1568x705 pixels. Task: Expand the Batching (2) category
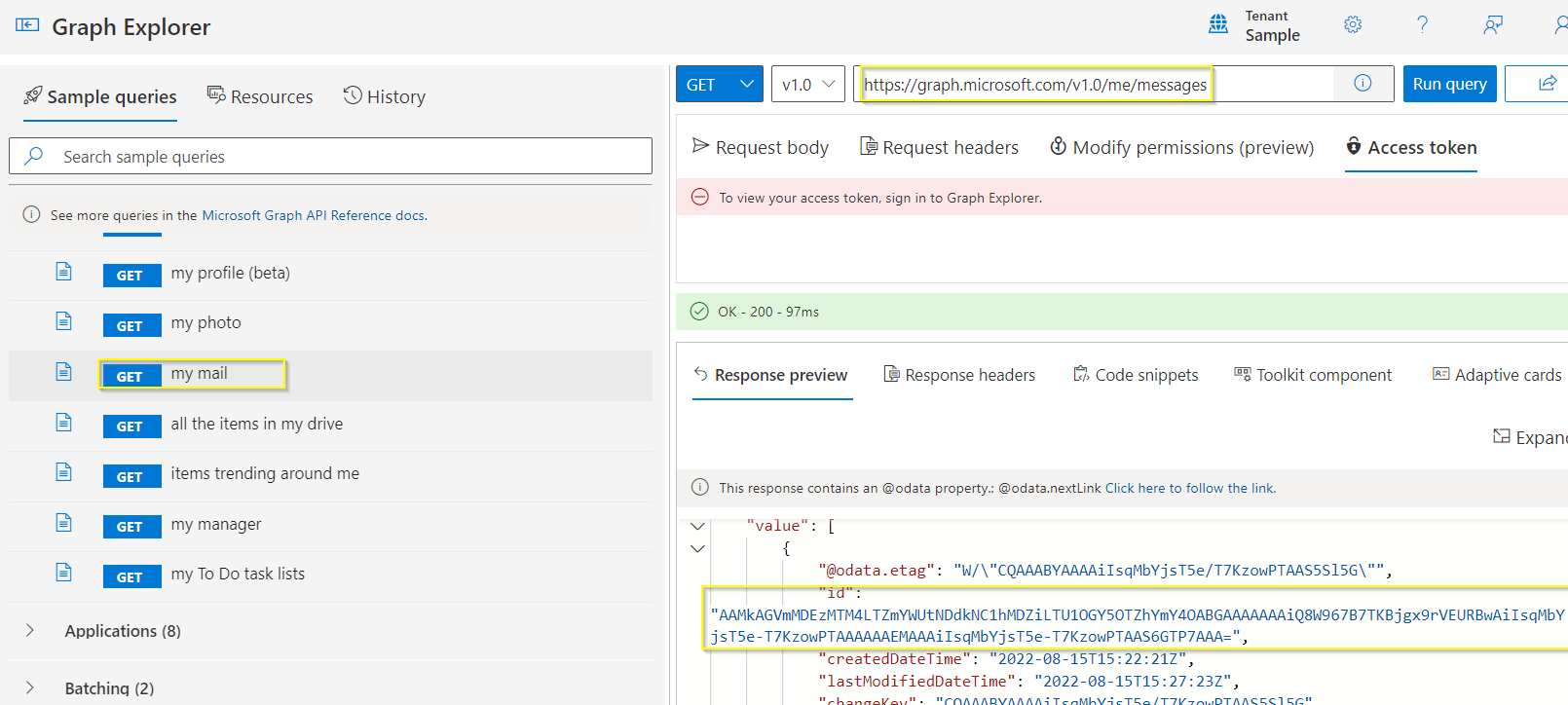point(30,687)
